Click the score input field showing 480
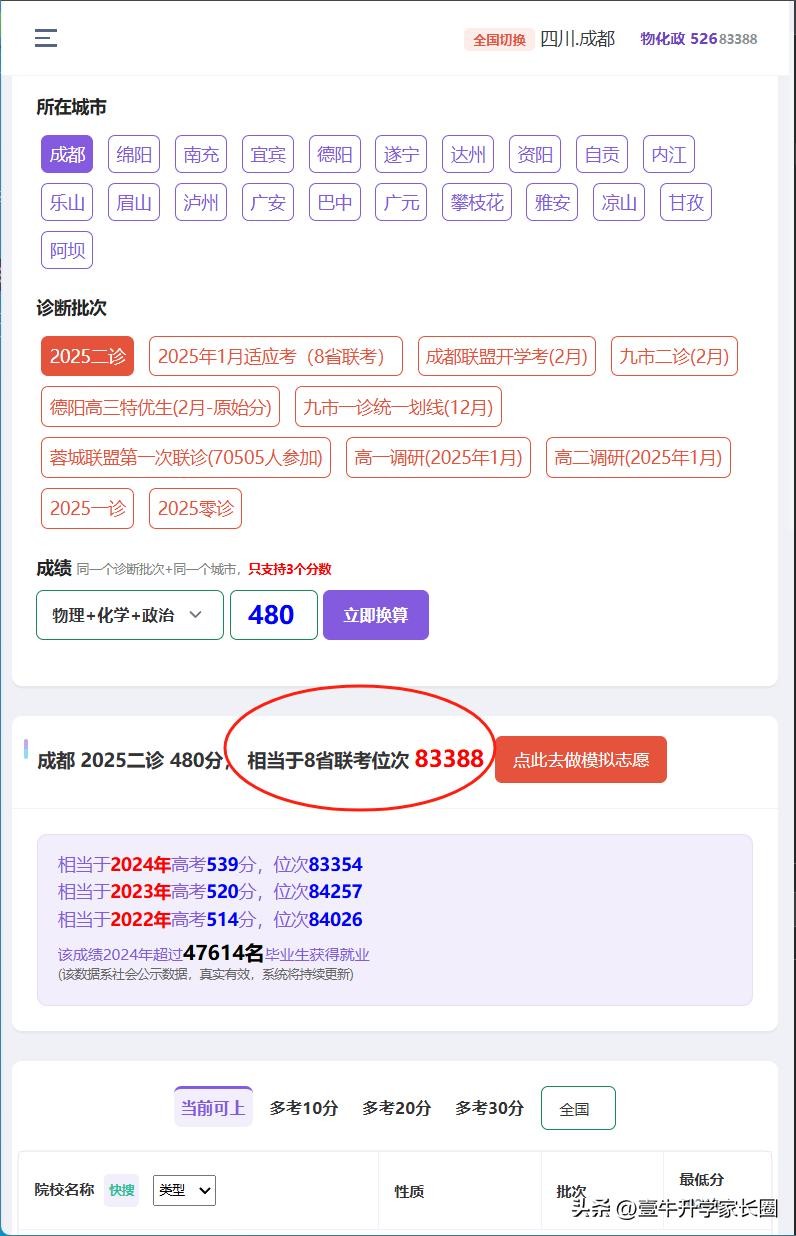 273,615
